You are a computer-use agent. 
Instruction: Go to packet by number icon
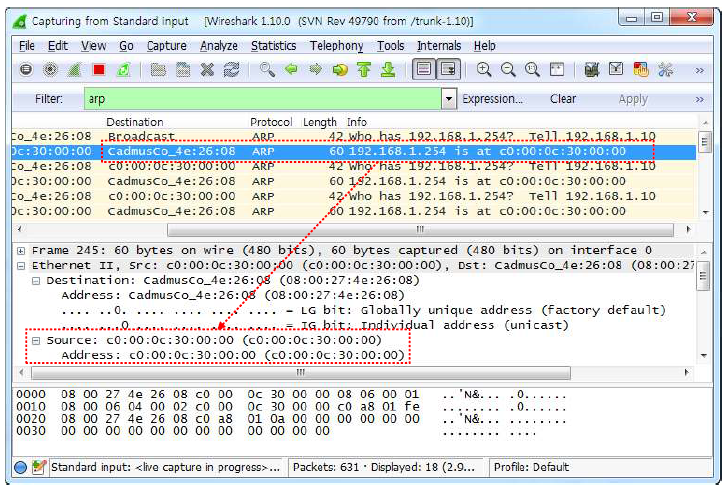(340, 70)
